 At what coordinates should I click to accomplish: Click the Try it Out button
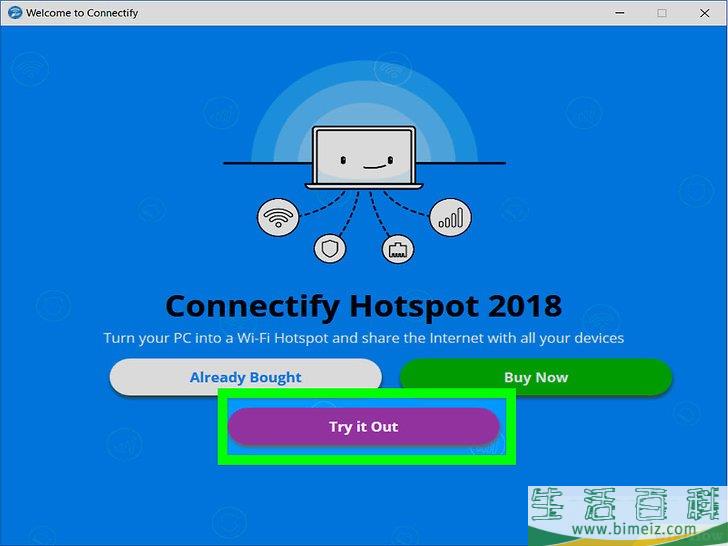364,426
